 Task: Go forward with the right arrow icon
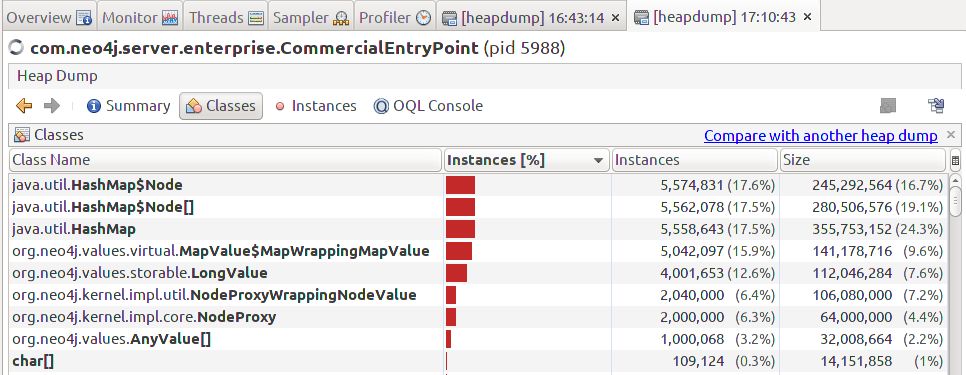pos(52,106)
